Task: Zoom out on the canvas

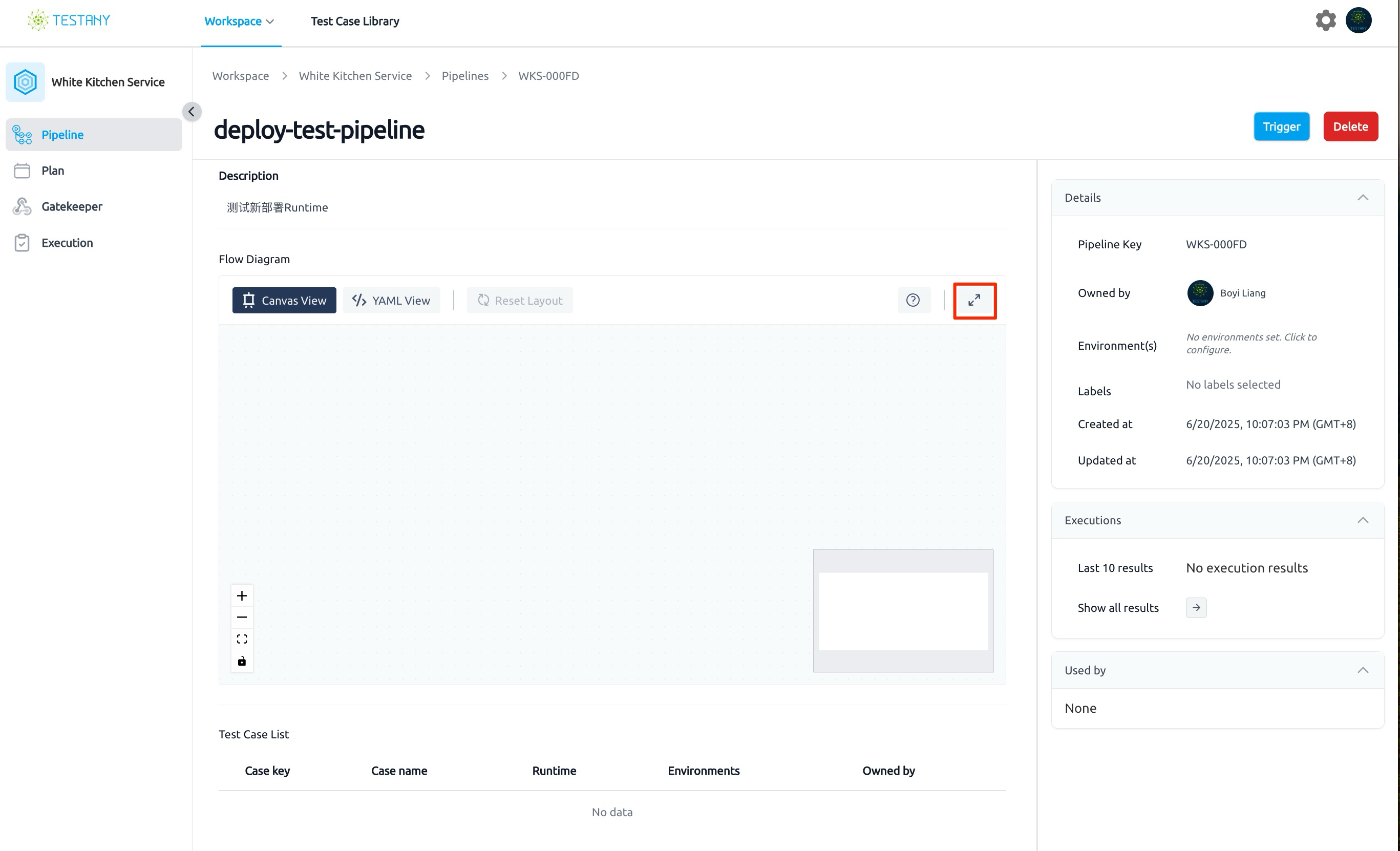Action: coord(242,618)
